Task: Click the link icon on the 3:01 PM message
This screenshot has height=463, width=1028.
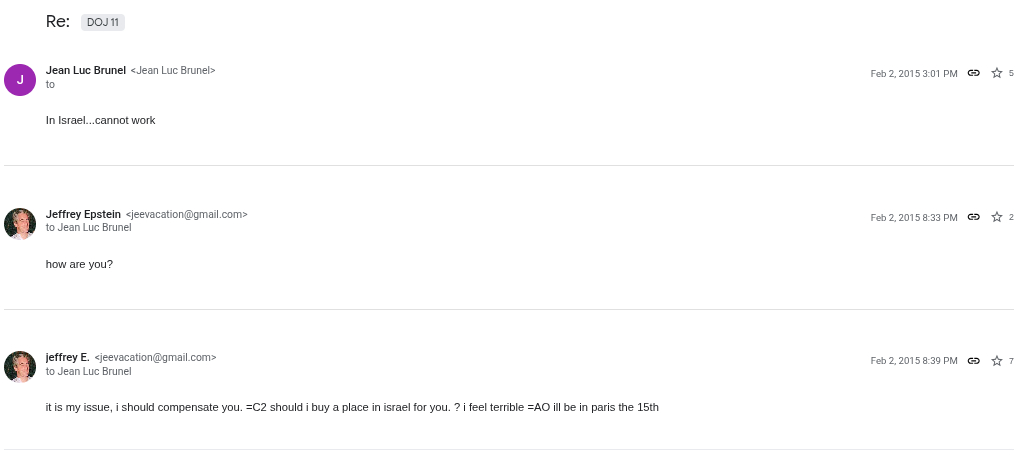Action: pos(973,73)
